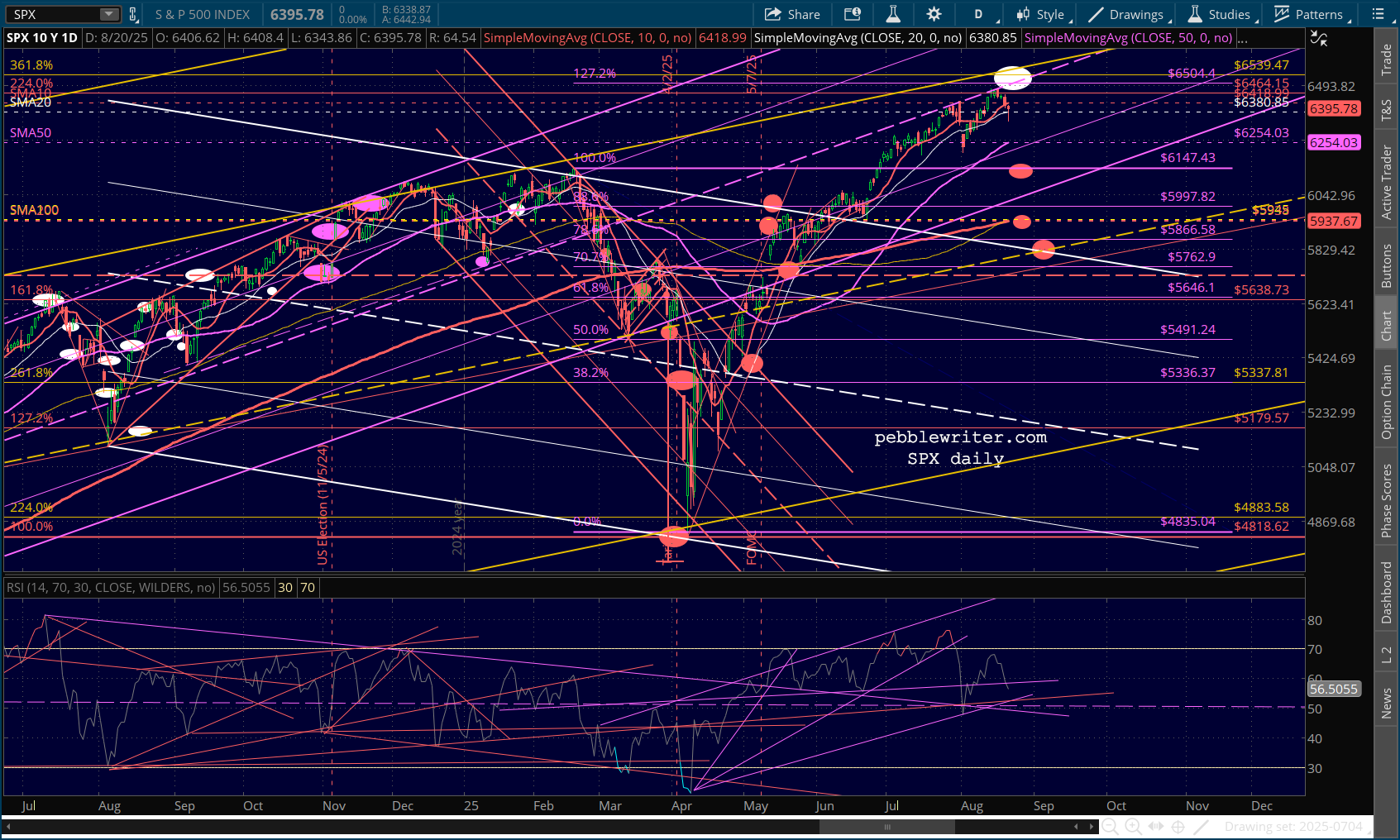Switch to the Option Chain side tab

click(1387, 402)
